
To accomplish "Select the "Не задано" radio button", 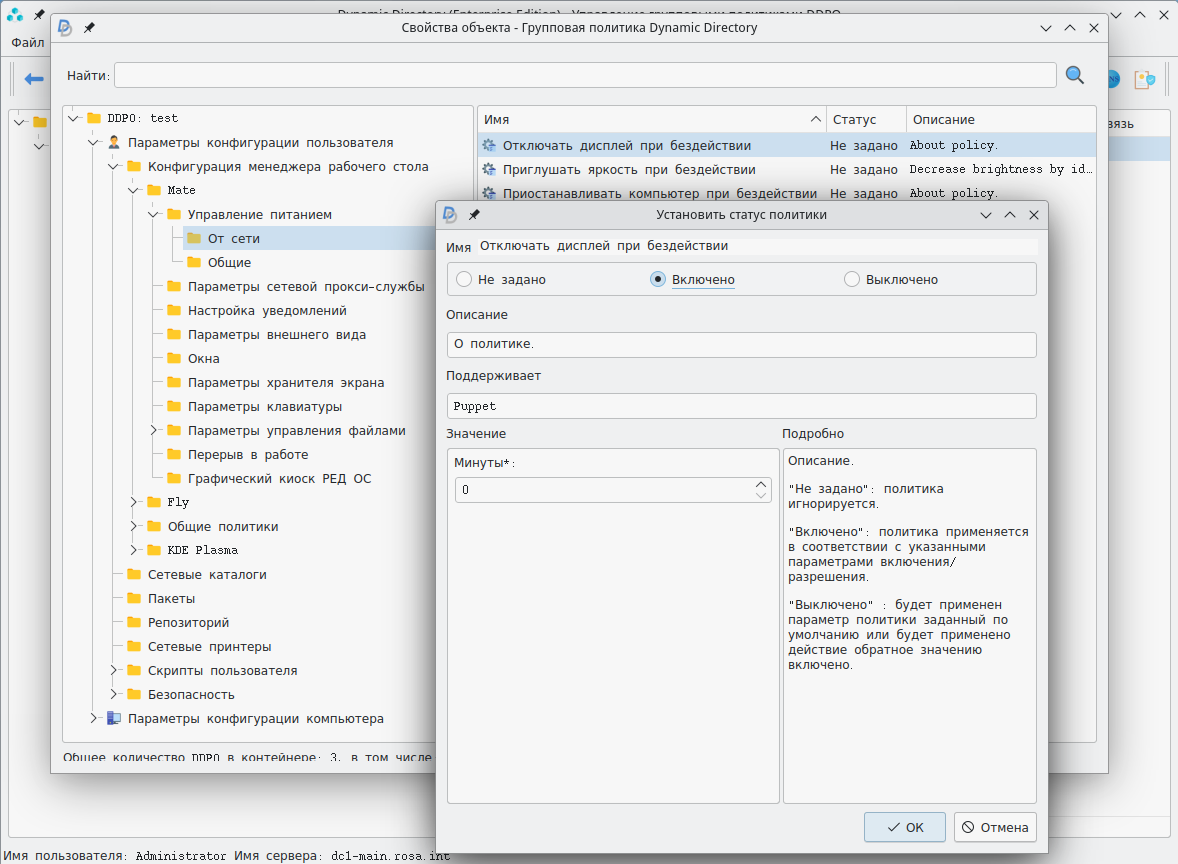I will [x=464, y=280].
